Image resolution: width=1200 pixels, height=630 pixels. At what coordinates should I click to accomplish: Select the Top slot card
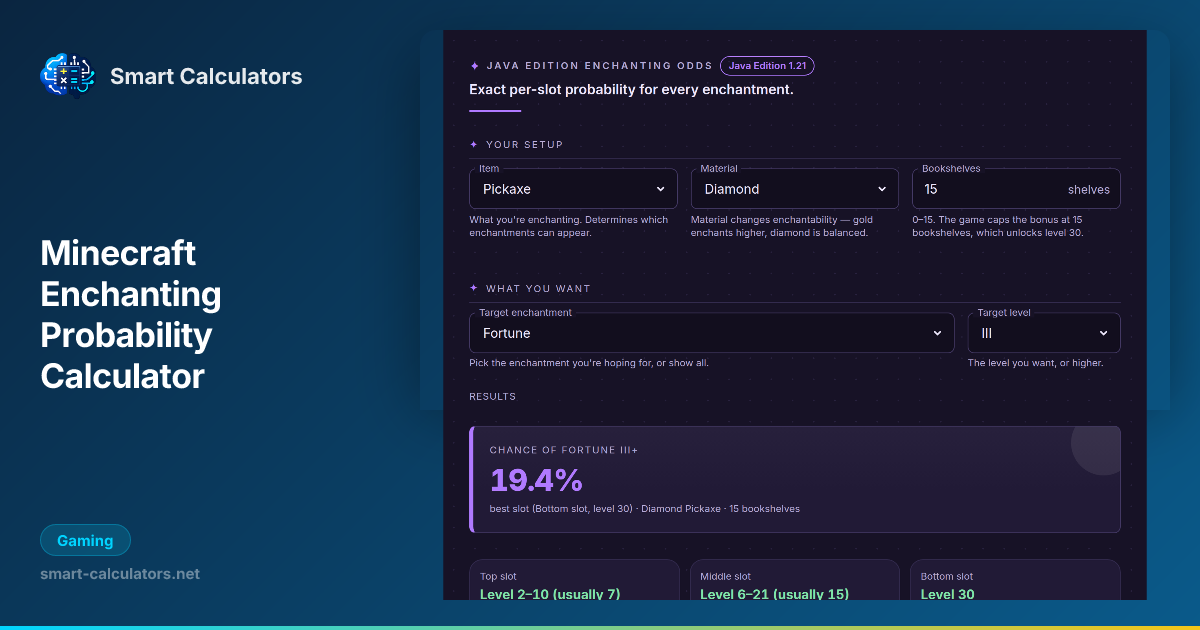pos(574,581)
